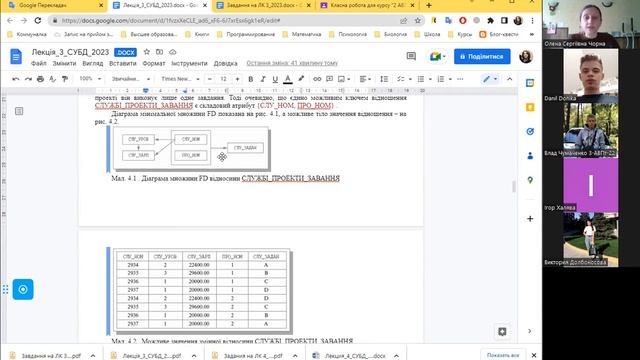This screenshot has height=360, width=640.
Task: Open the Вставити menu
Action: tap(122, 63)
